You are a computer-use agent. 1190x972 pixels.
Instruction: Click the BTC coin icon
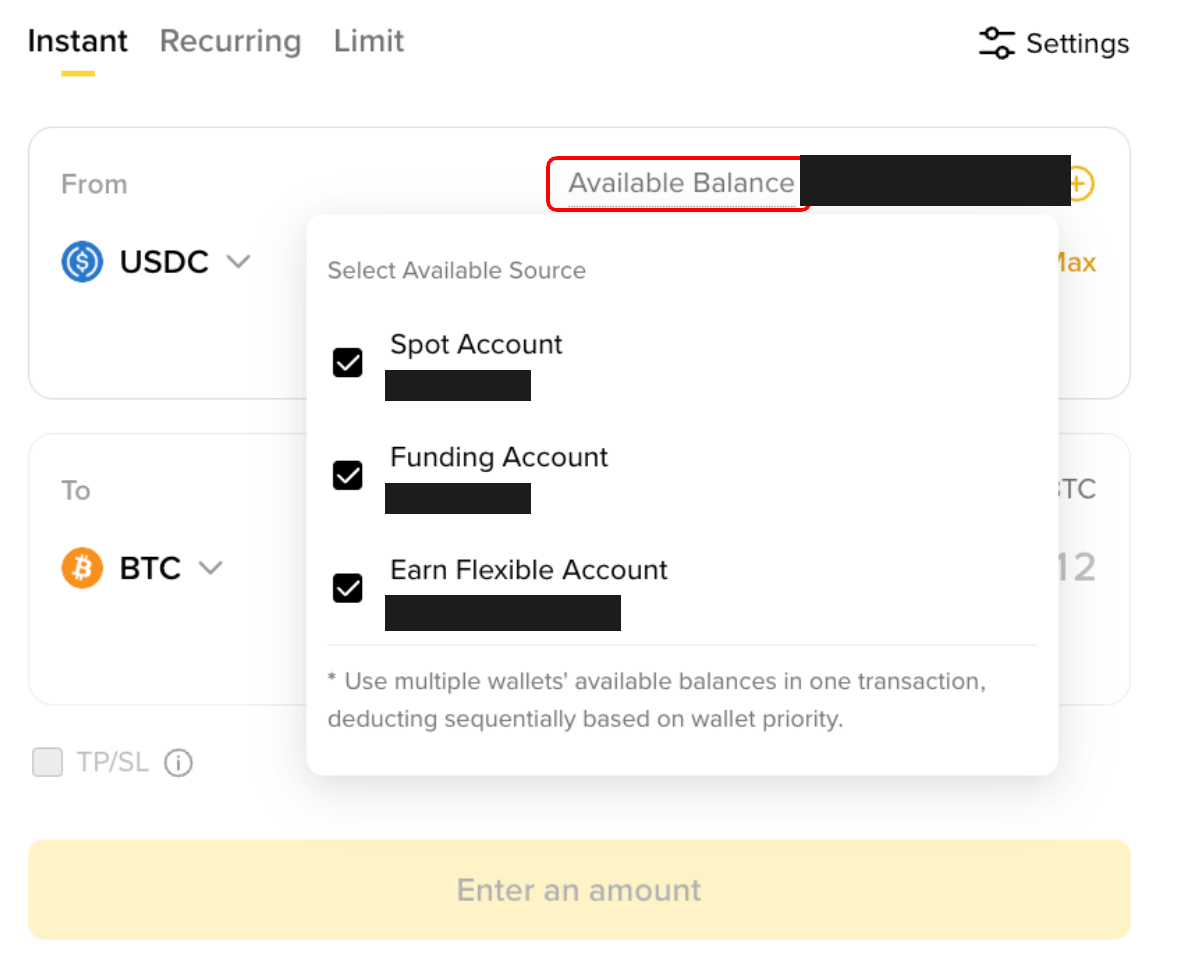pos(82,568)
